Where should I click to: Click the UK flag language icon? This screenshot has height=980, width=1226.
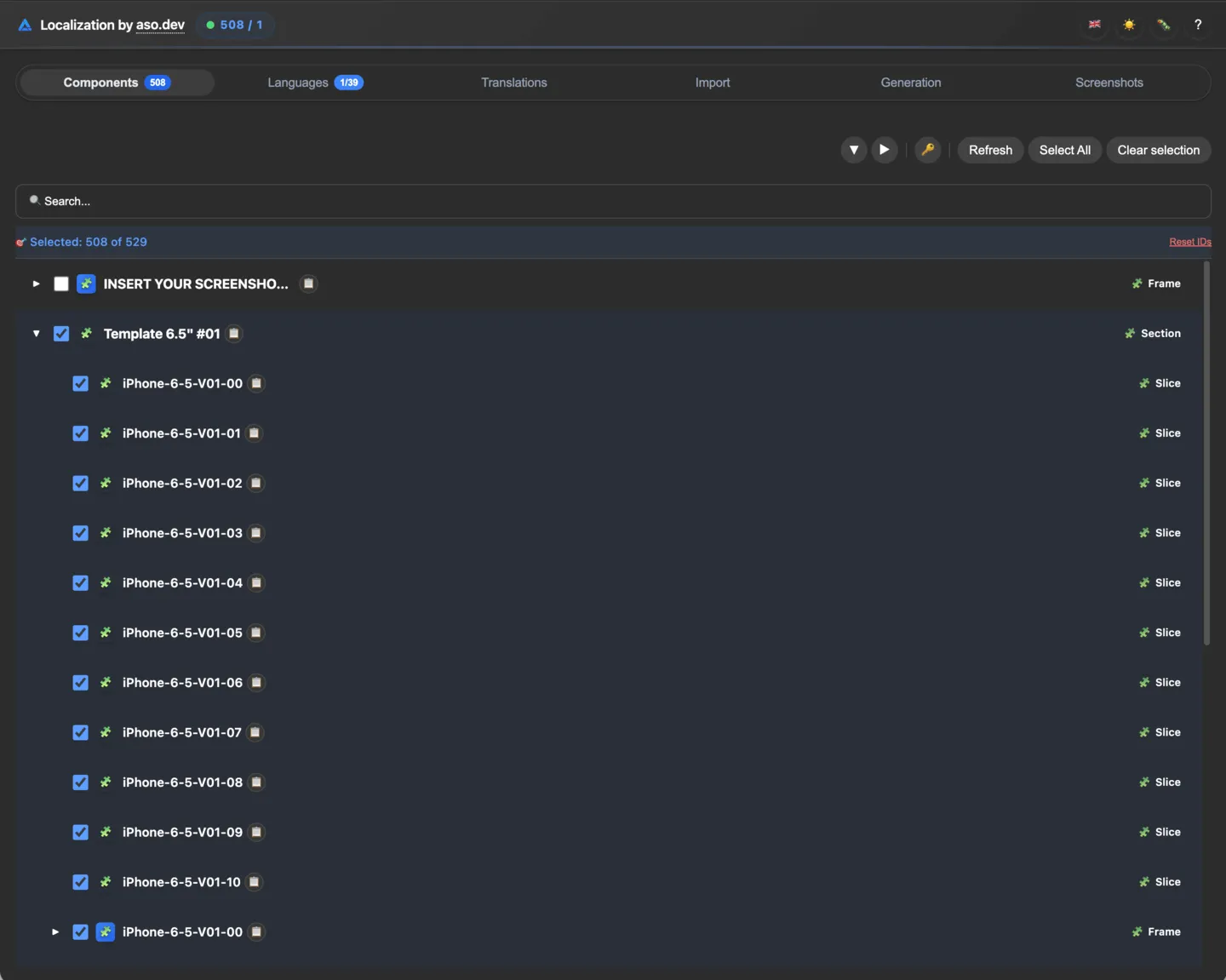pyautogui.click(x=1094, y=25)
